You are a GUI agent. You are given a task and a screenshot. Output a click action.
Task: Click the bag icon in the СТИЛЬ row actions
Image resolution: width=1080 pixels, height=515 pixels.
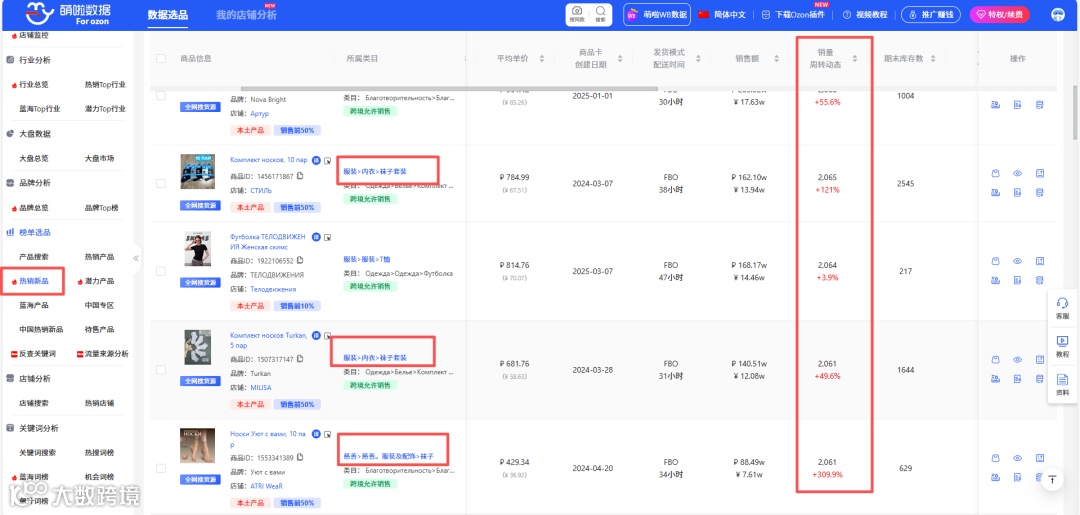coord(995,174)
